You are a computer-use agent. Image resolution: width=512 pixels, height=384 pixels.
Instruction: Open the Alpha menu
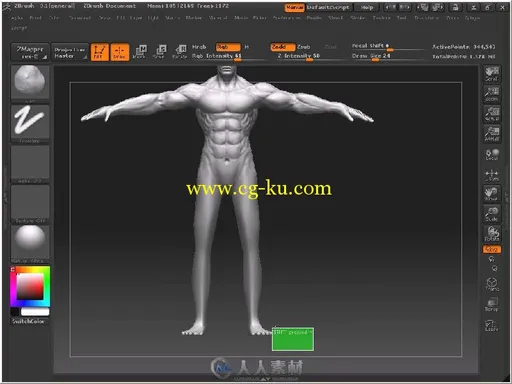tap(17, 18)
